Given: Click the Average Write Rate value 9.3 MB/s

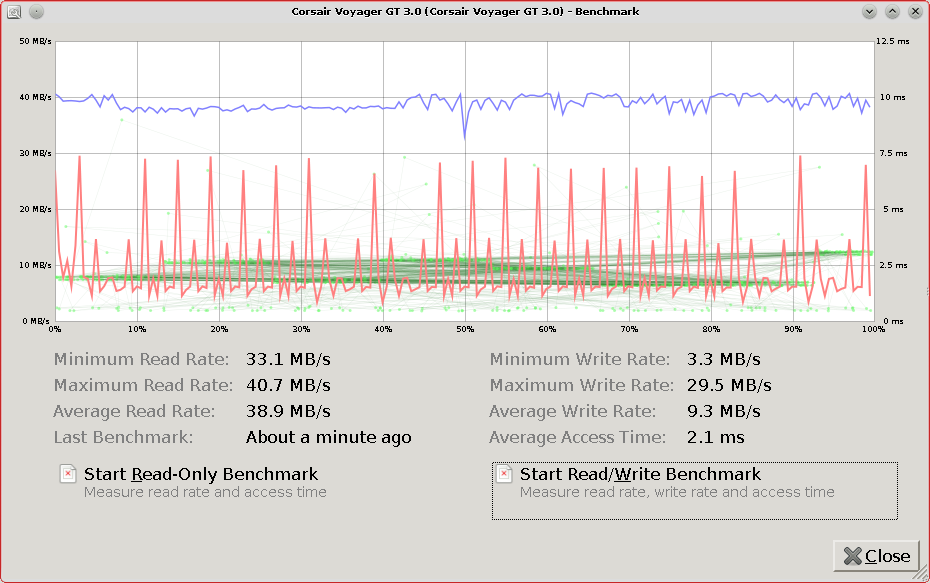Looking at the screenshot, I should 724,412.
